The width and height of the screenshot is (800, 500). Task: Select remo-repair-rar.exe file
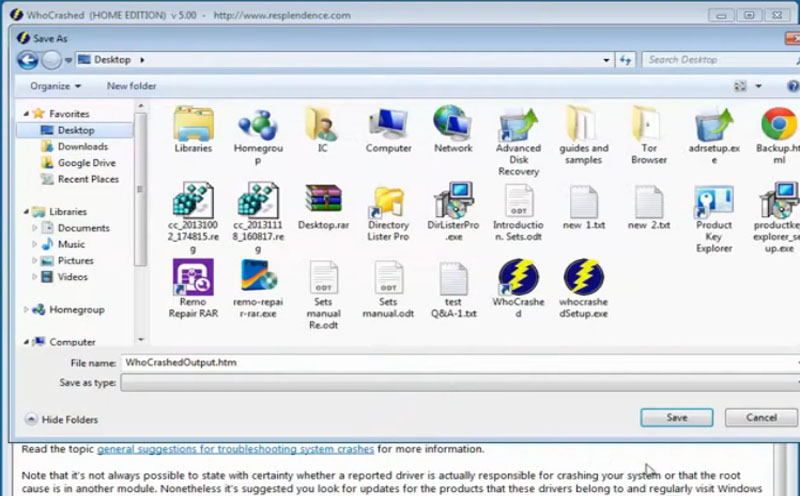[258, 289]
